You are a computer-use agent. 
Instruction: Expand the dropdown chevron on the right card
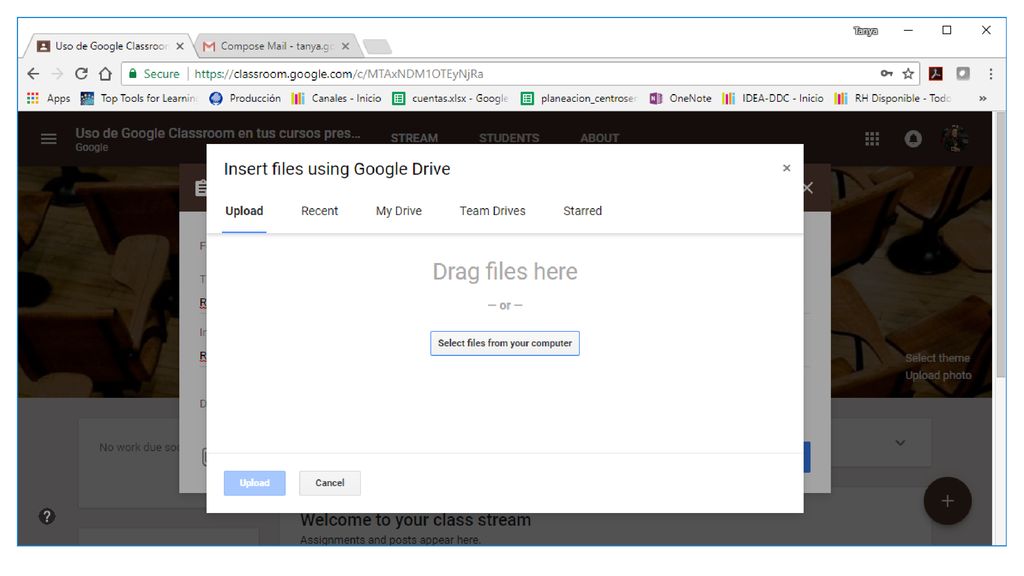900,443
